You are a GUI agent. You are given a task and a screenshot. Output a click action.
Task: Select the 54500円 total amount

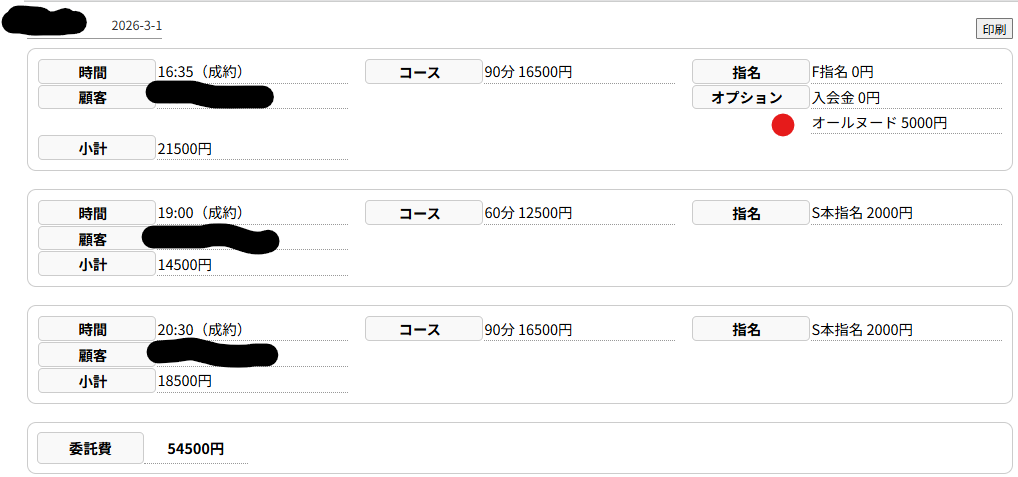point(195,449)
